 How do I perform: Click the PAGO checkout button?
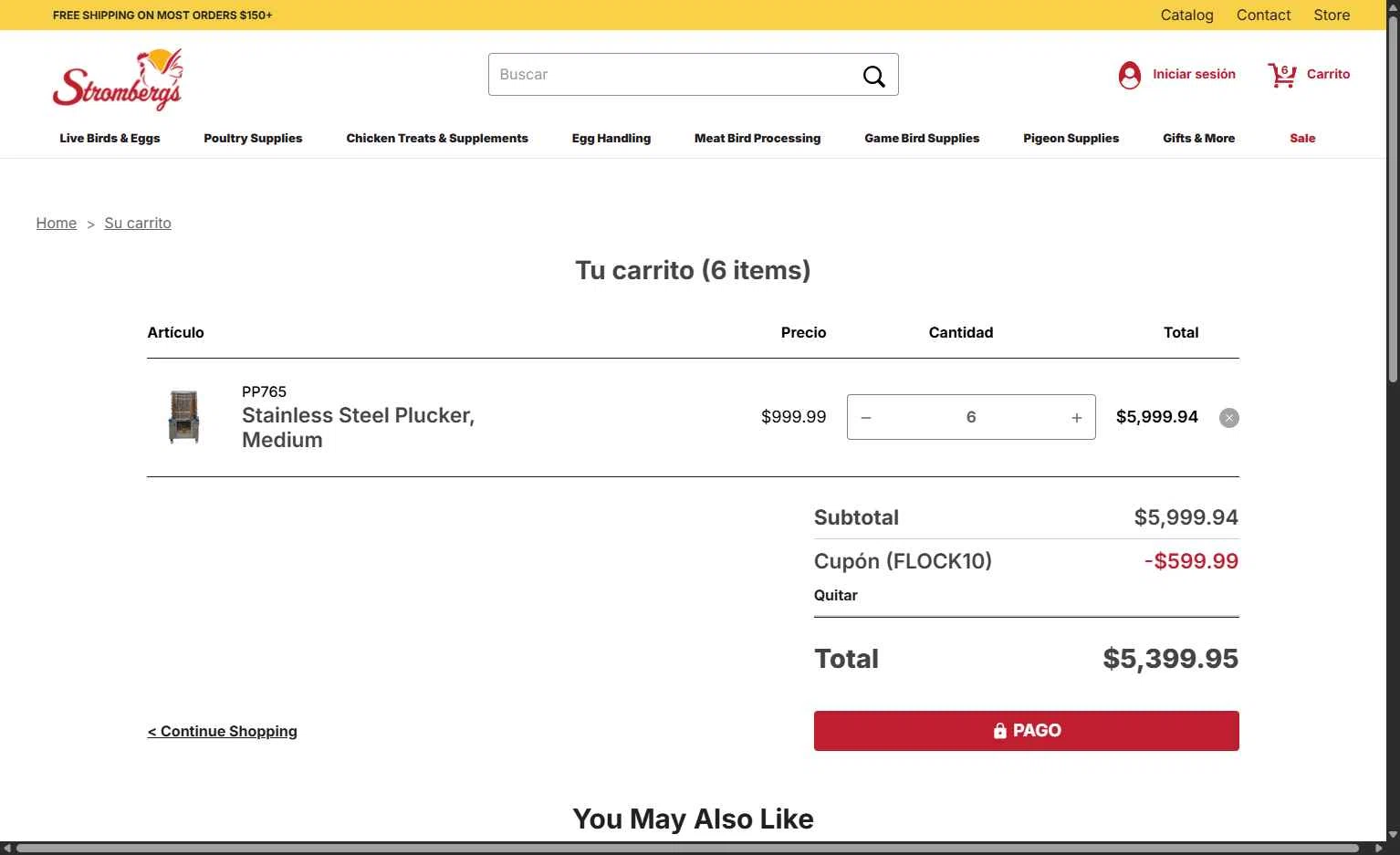[1027, 731]
